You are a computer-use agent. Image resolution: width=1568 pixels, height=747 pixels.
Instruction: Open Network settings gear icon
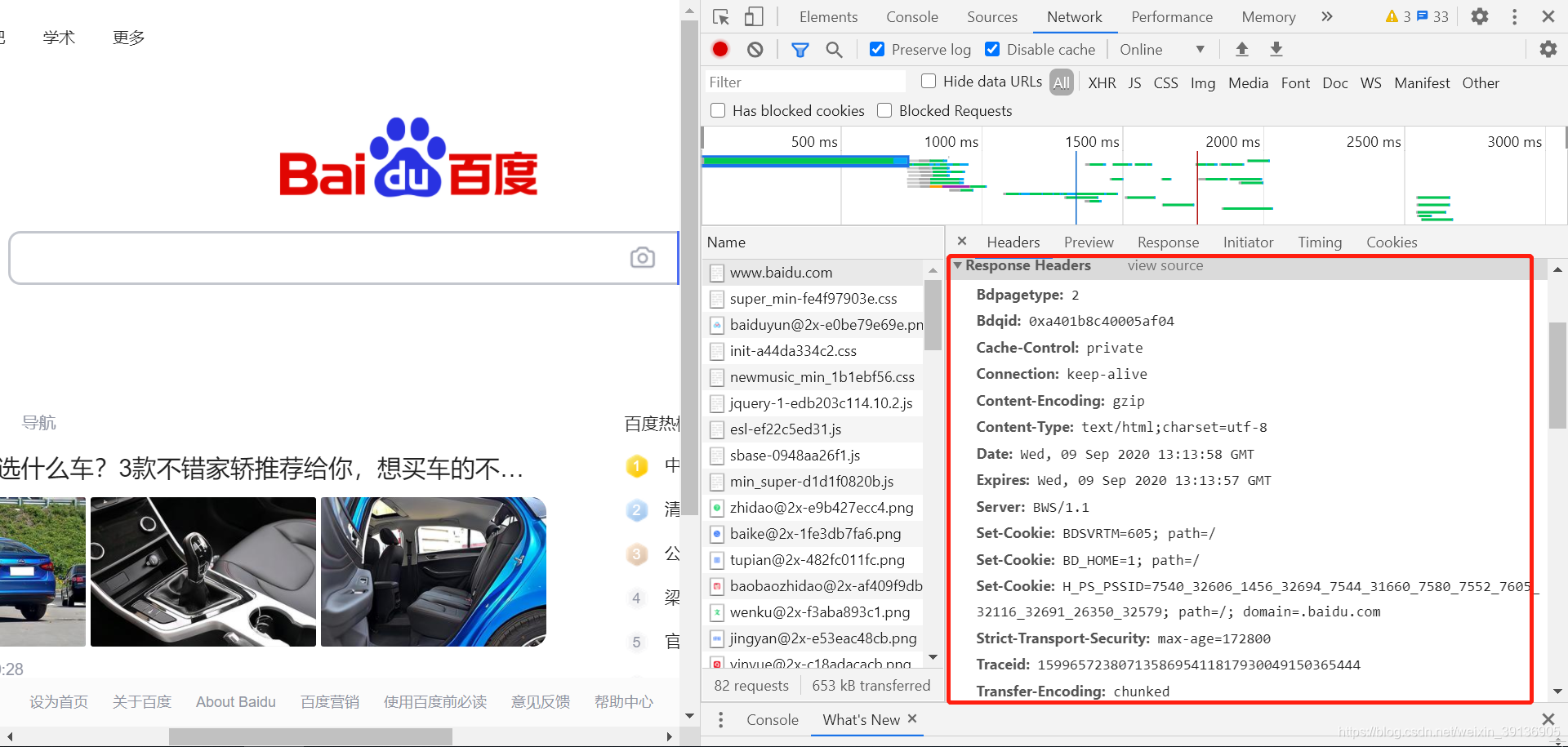coord(1548,50)
